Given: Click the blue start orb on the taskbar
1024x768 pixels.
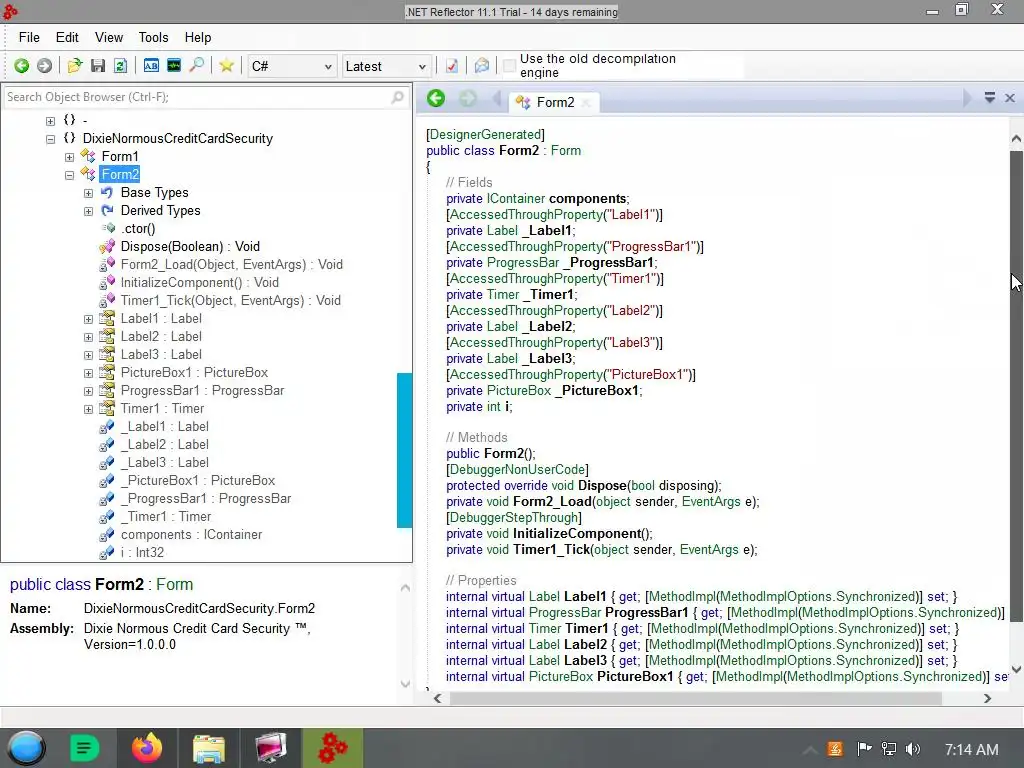Looking at the screenshot, I should [x=26, y=748].
